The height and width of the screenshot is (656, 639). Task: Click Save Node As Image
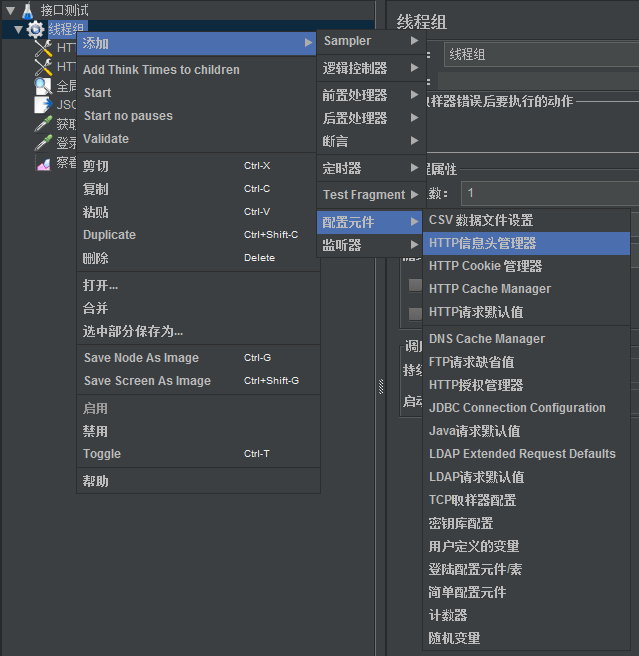coord(198,358)
